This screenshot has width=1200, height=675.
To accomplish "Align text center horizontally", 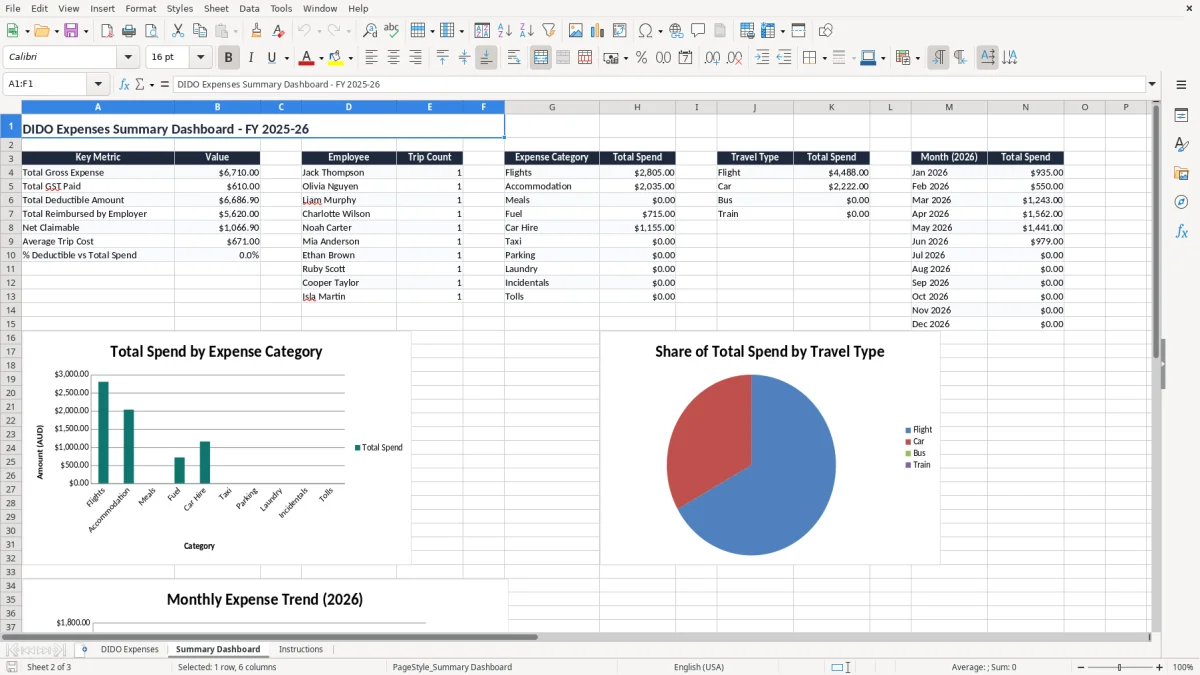I will point(393,58).
